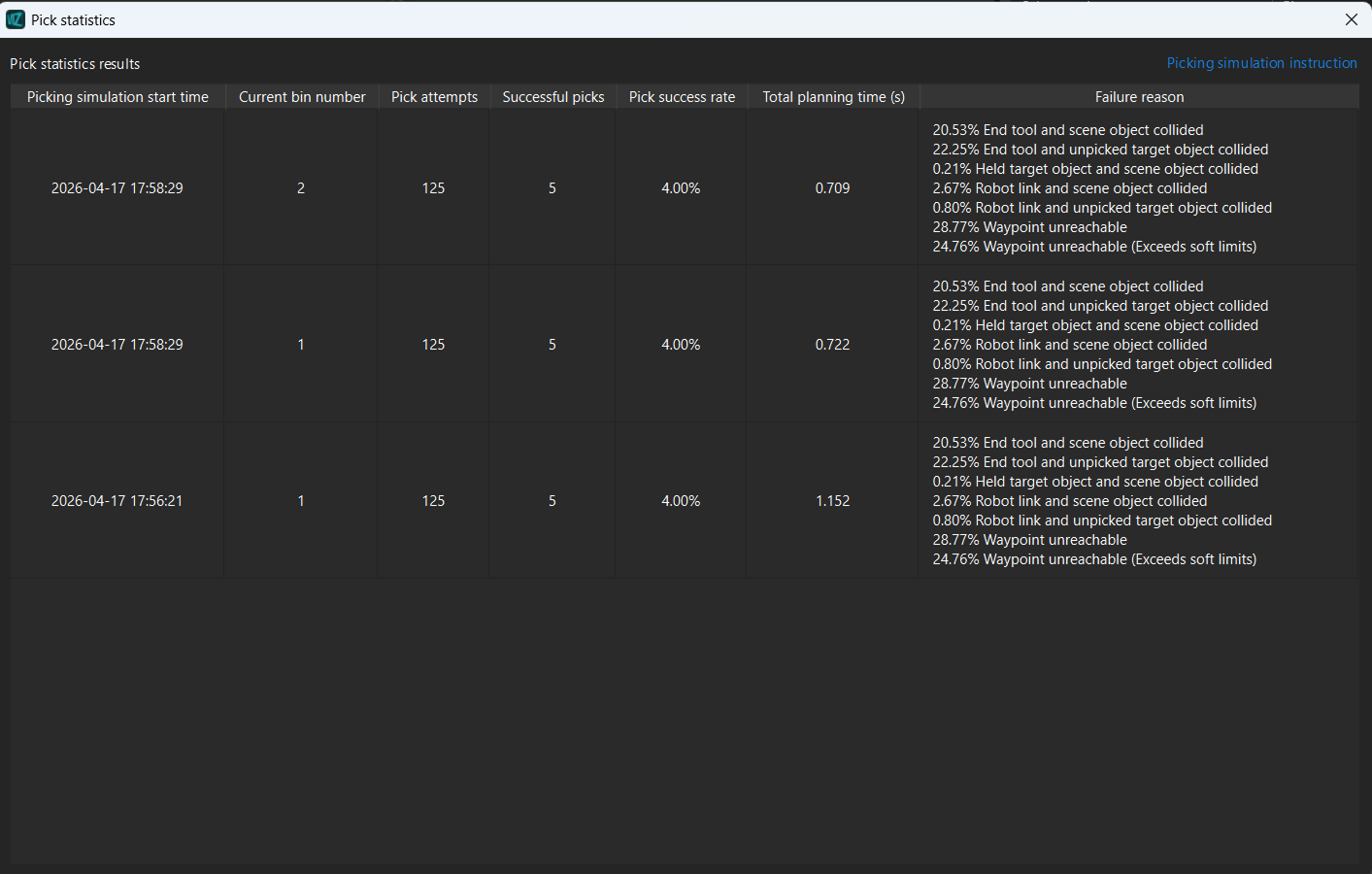The height and width of the screenshot is (874, 1372).
Task: Sort by Picking simulation start time header
Action: point(117,97)
